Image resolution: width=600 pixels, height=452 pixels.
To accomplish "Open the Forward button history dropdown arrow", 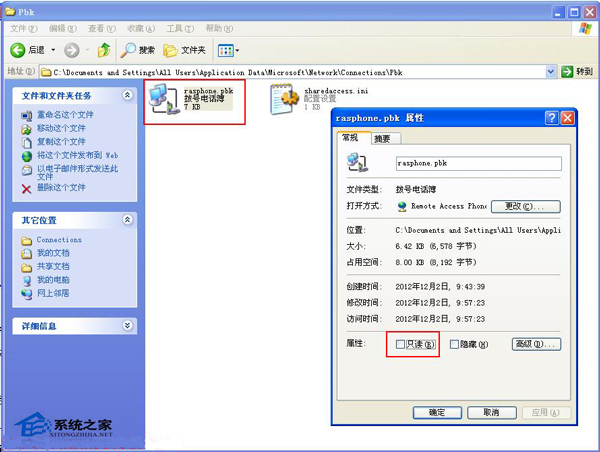I will (87, 50).
